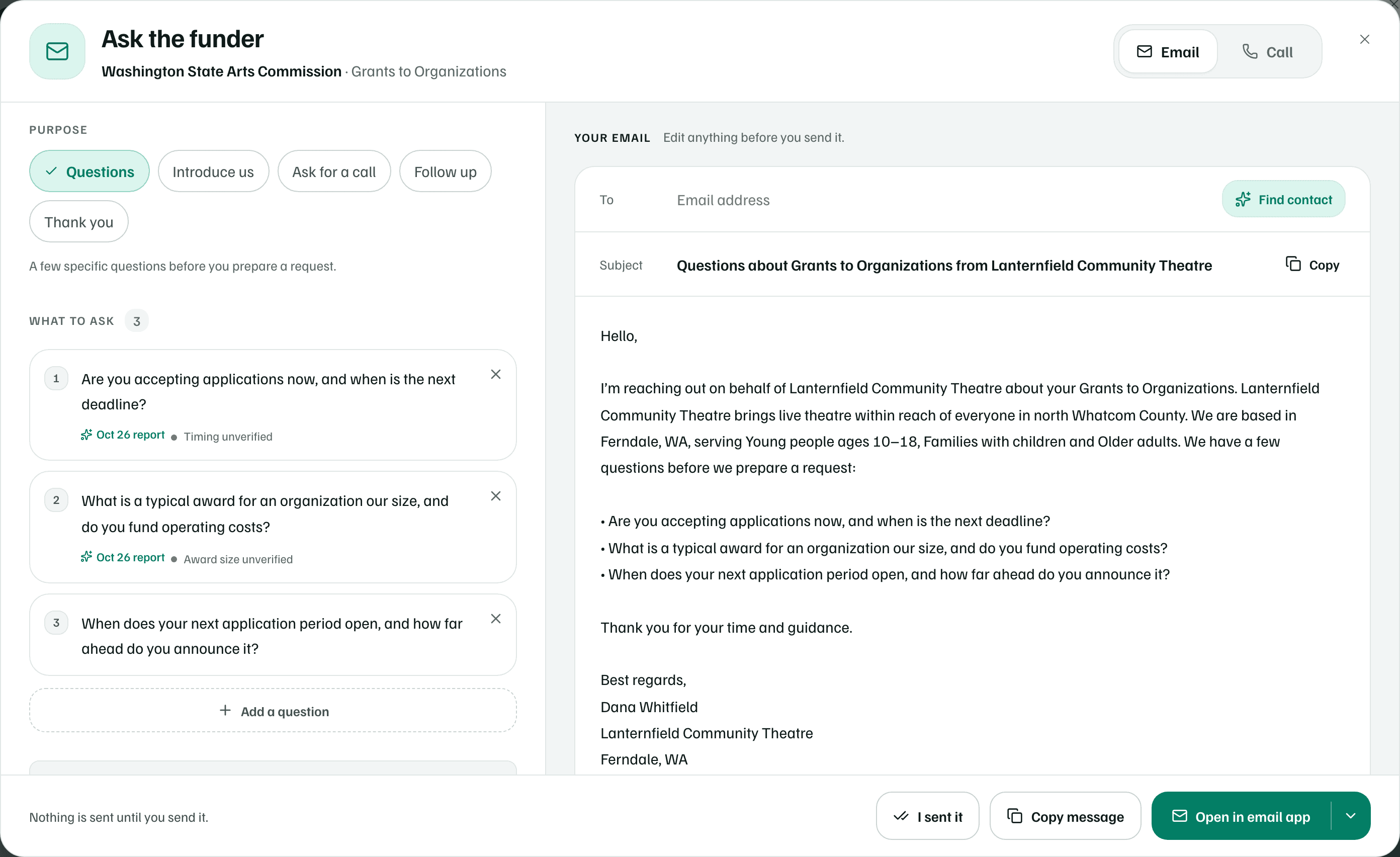Screen dimensions: 1400x857
Task: Click into the email body at Hello
Action: pos(619,336)
